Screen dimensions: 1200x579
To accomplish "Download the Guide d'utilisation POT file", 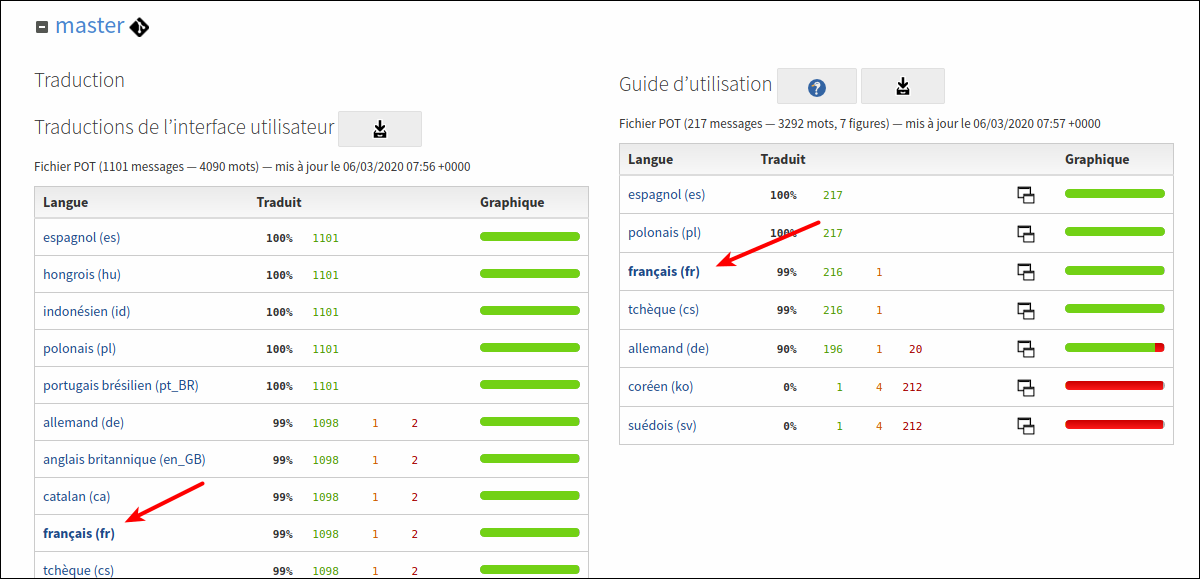I will pos(902,87).
